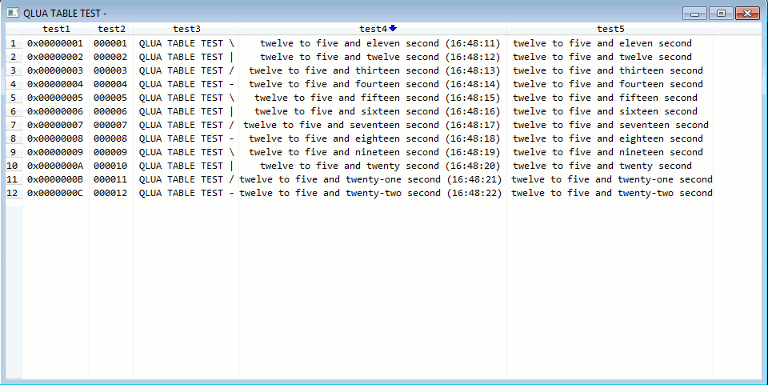This screenshot has width=768, height=385.
Task: Click test2 cell 000010
Action: click(x=111, y=166)
